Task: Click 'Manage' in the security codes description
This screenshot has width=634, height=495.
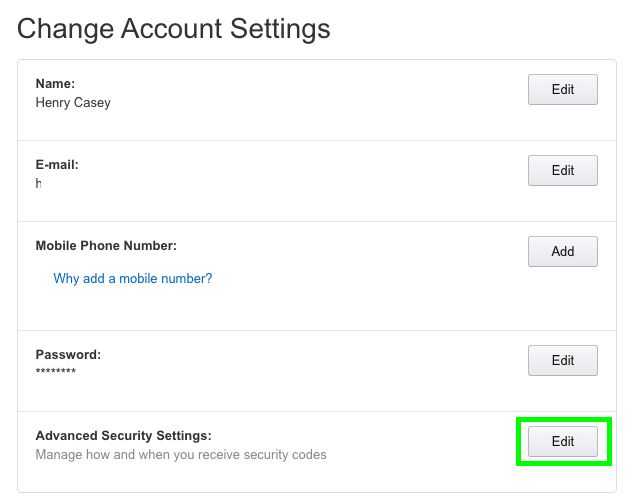Action: pyautogui.click(x=59, y=455)
